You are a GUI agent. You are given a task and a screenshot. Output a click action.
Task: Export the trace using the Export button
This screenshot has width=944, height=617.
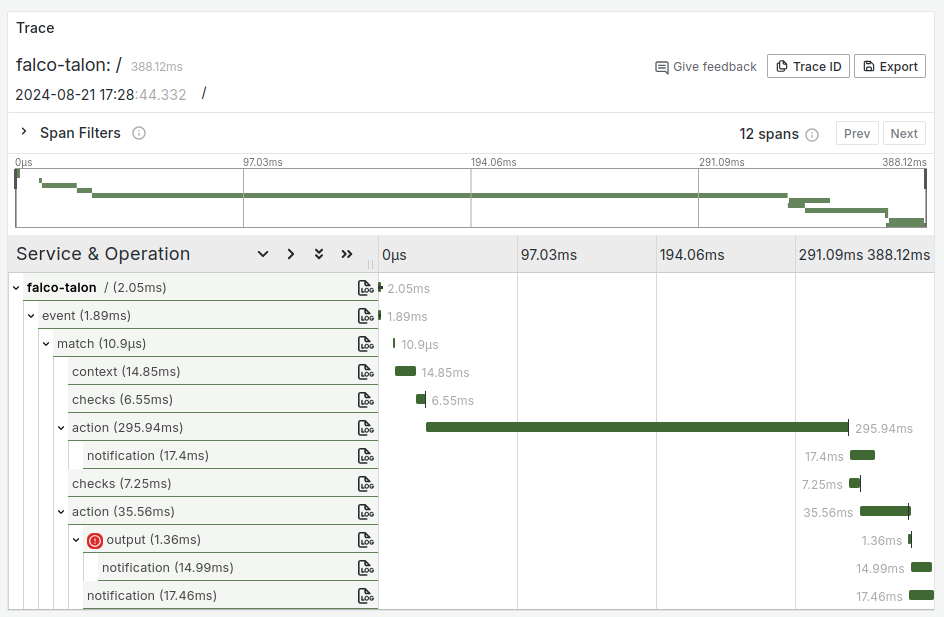[889, 66]
